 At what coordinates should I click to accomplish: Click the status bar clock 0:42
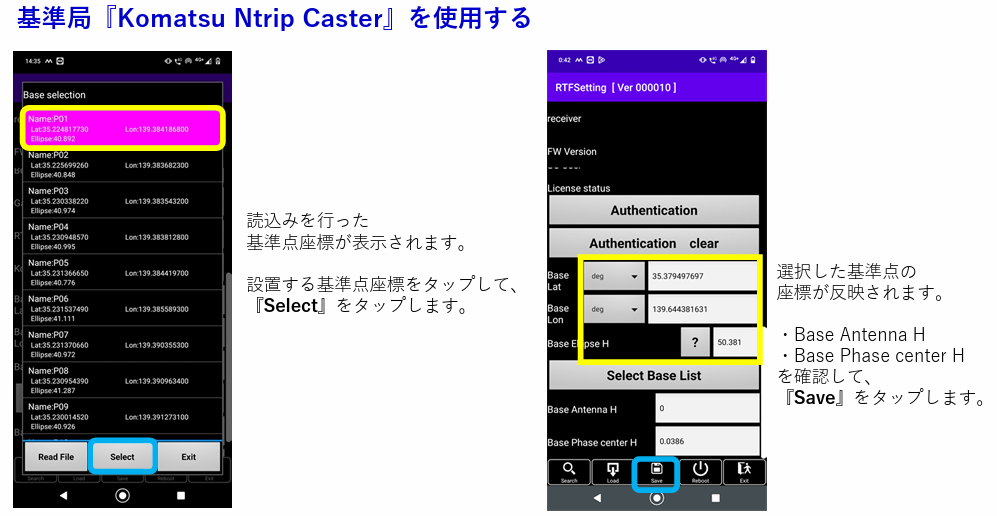[565, 60]
